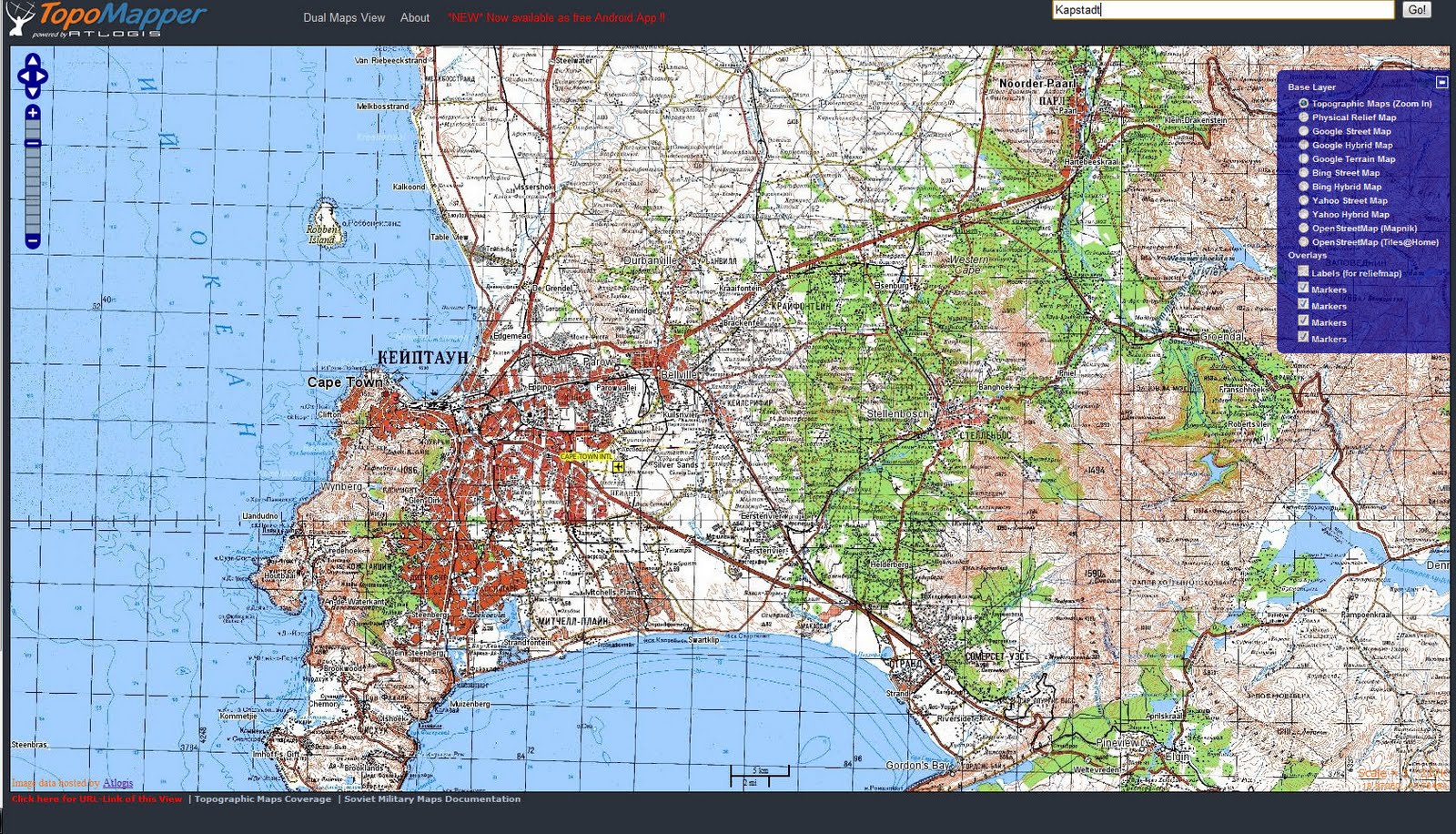Choose Bing Street Map base layer
This screenshot has height=834, width=1456.
pyautogui.click(x=1304, y=173)
